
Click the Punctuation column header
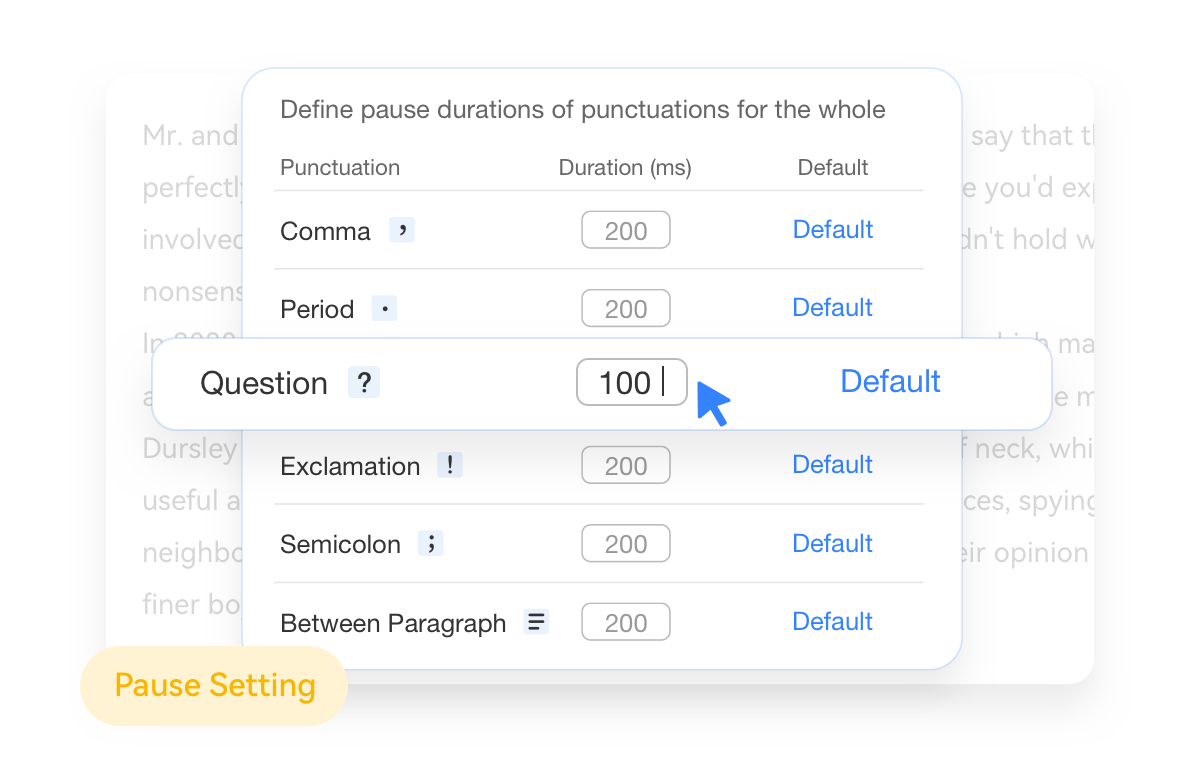pos(340,167)
